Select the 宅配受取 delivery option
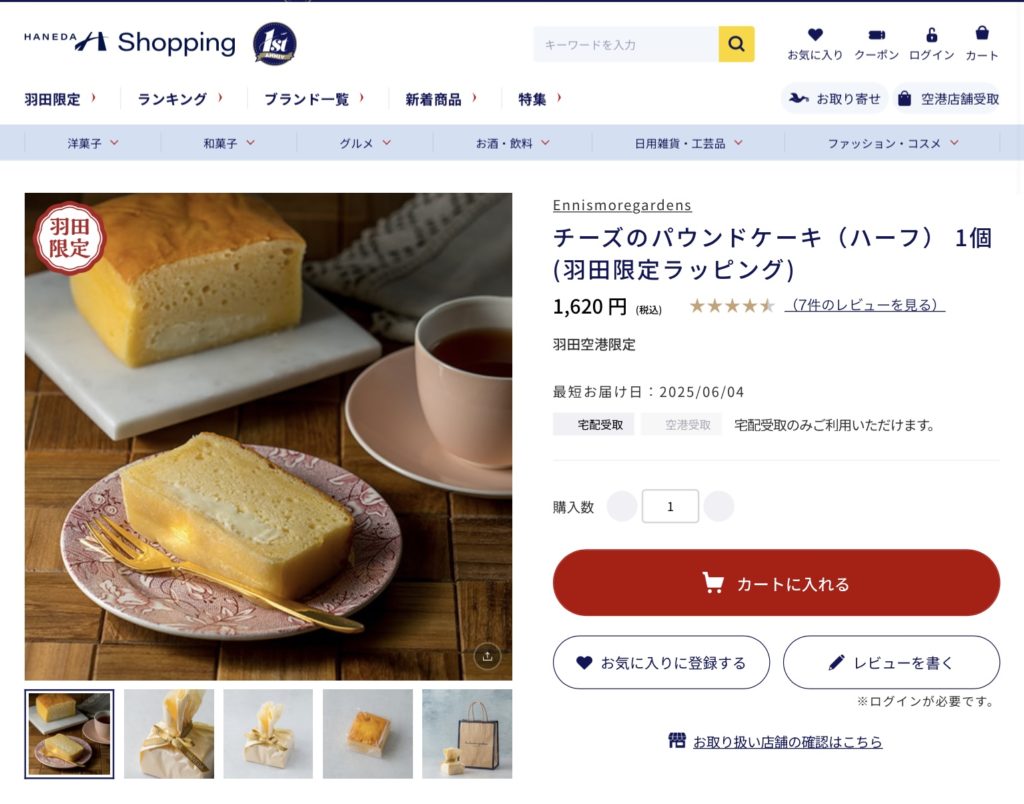This screenshot has width=1024, height=804. (600, 425)
